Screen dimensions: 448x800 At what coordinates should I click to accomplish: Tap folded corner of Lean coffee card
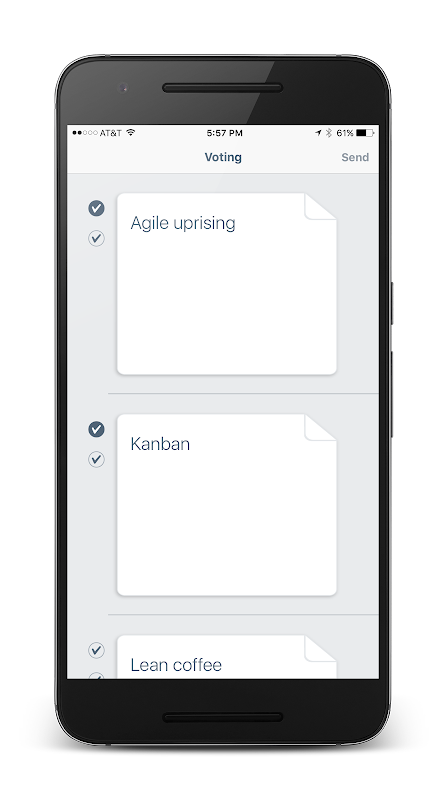pyautogui.click(x=320, y=648)
